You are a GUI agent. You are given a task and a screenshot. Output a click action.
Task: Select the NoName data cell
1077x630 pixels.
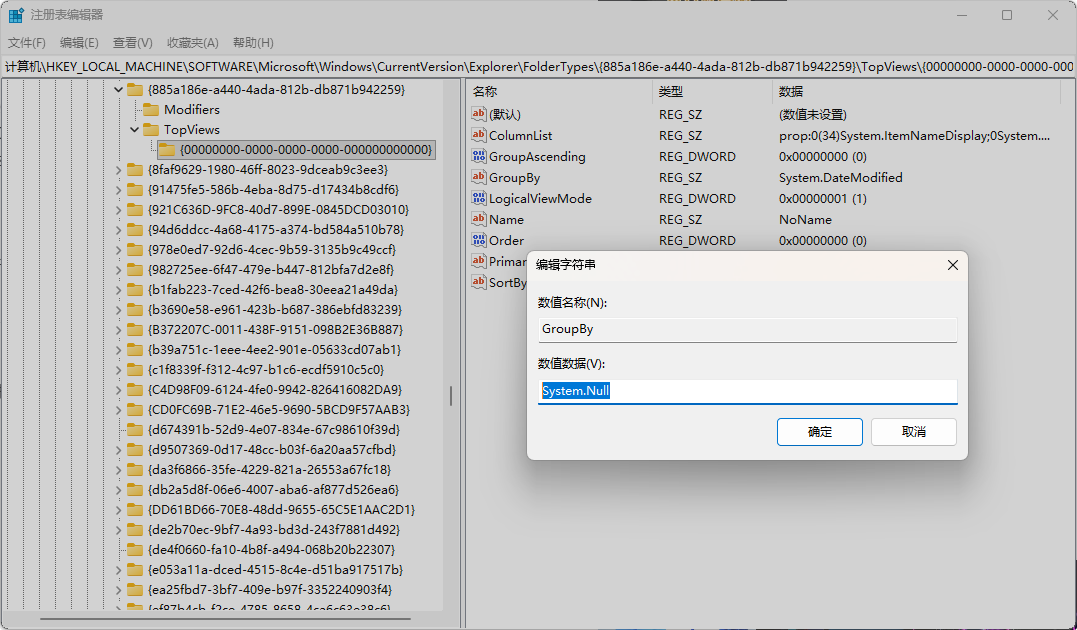pyautogui.click(x=805, y=219)
